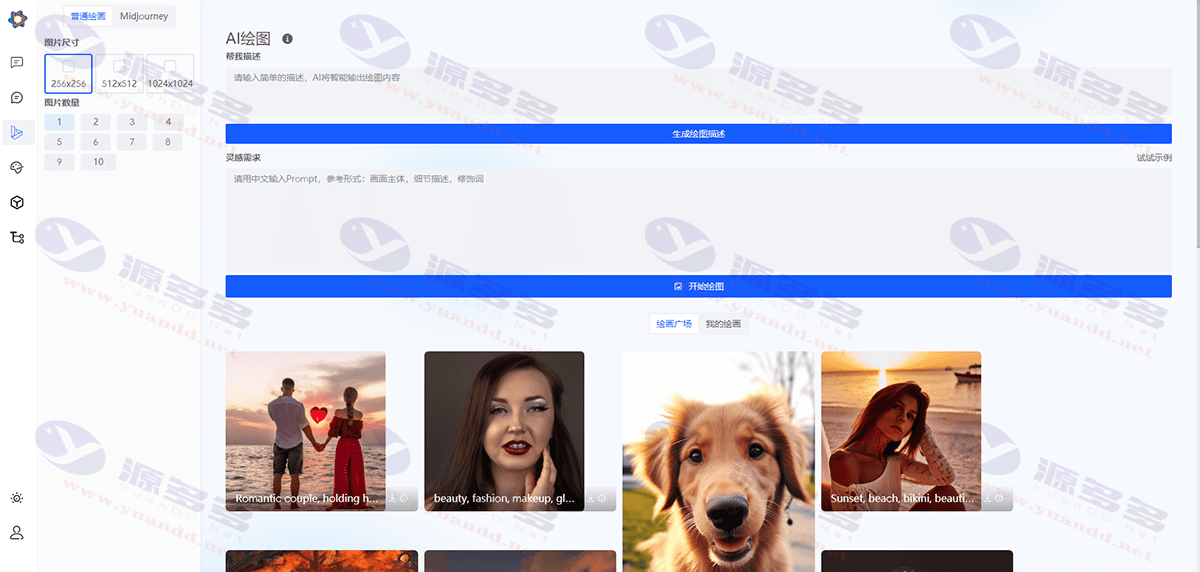Open the cube icon in the sidebar
This screenshot has height=572, width=1200.
click(17, 202)
